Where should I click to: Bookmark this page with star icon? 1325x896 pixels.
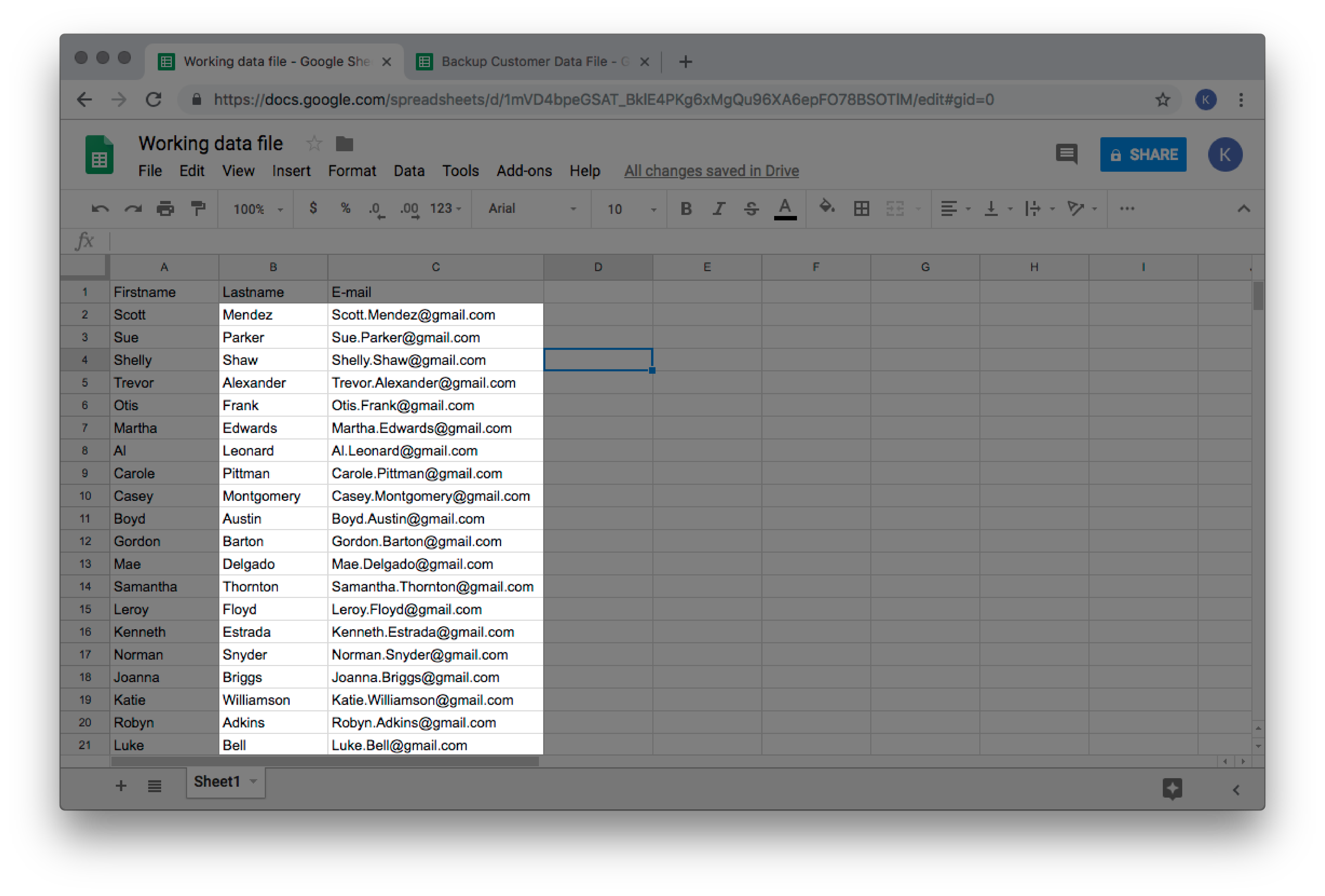(x=1163, y=100)
